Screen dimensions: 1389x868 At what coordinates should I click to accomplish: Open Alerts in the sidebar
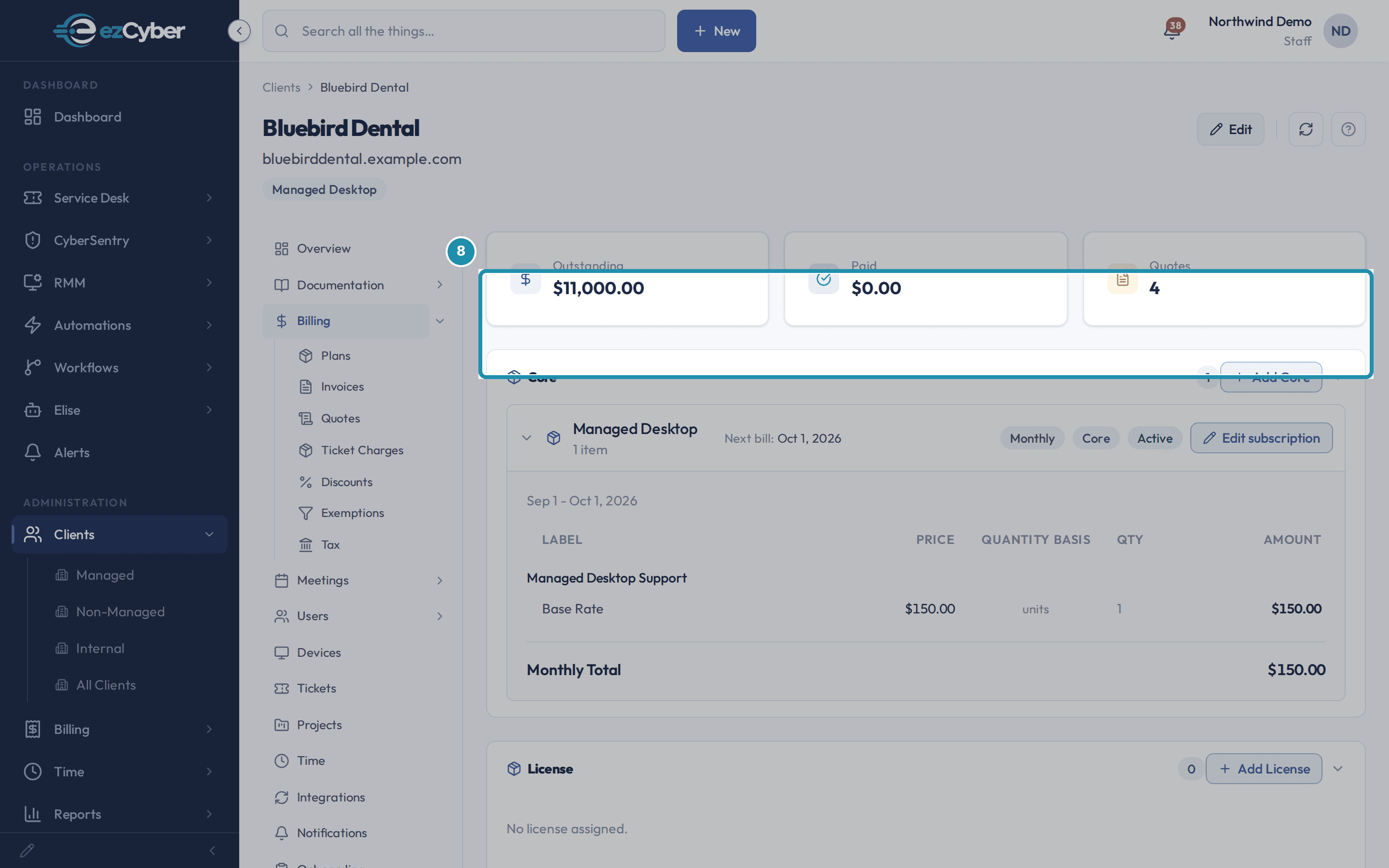(120, 453)
